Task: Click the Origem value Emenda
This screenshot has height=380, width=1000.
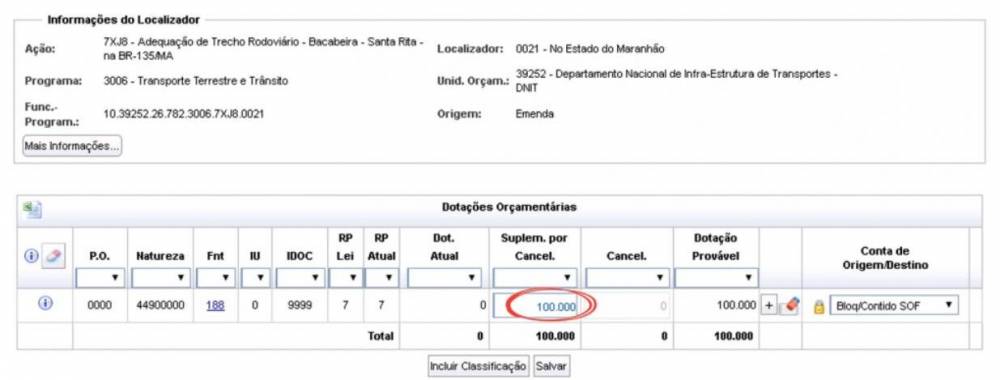Action: [x=534, y=114]
